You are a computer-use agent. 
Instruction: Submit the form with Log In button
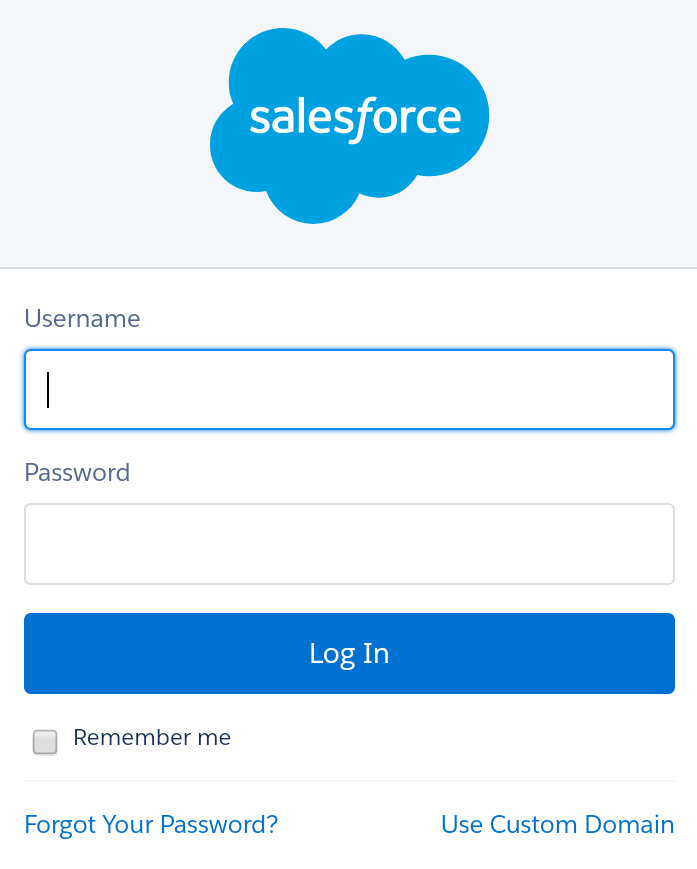(x=349, y=653)
